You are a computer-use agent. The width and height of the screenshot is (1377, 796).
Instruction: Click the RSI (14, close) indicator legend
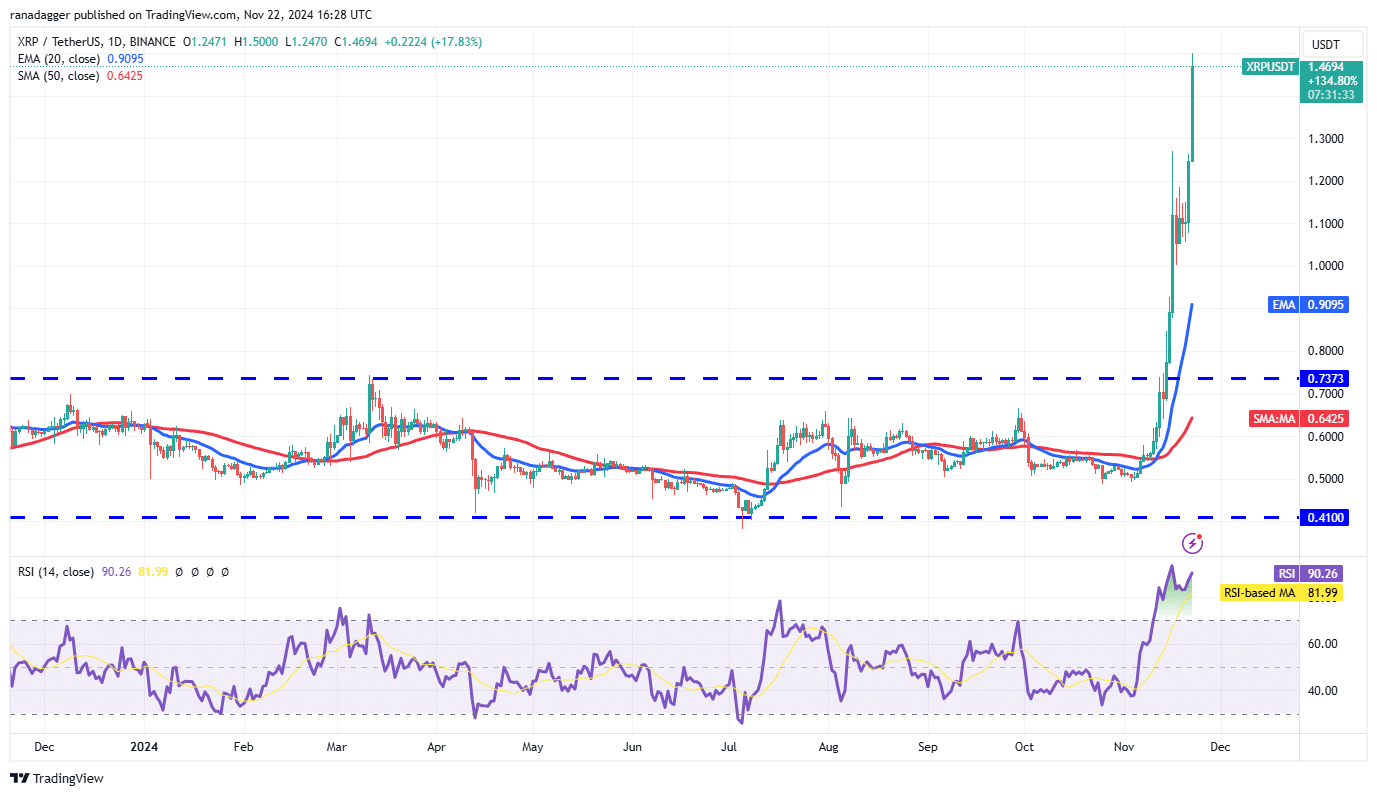coord(56,572)
